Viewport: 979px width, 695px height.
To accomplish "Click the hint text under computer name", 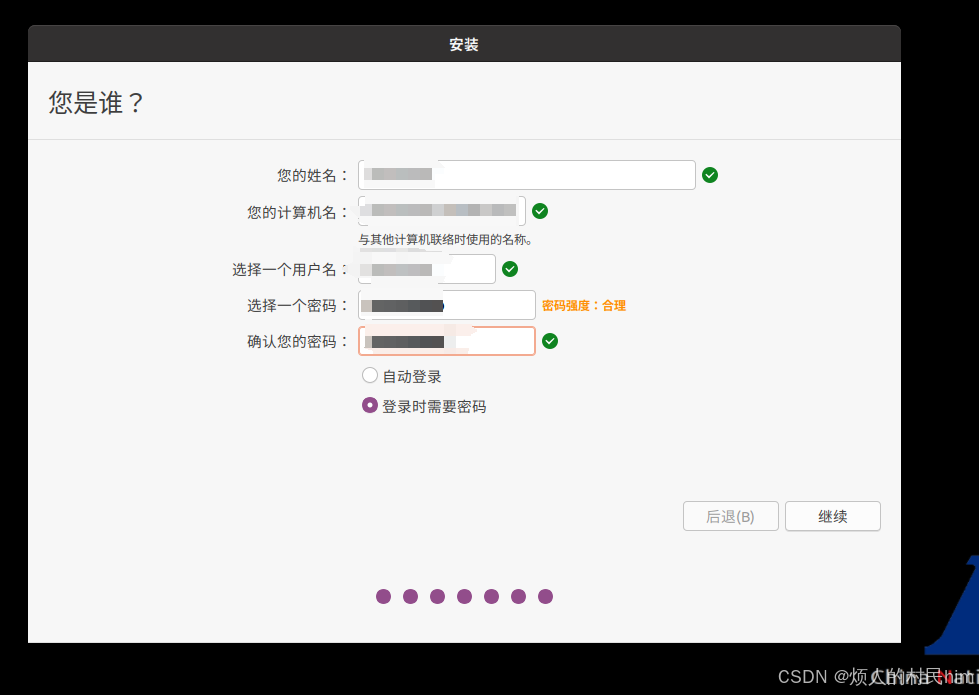I will (x=446, y=240).
